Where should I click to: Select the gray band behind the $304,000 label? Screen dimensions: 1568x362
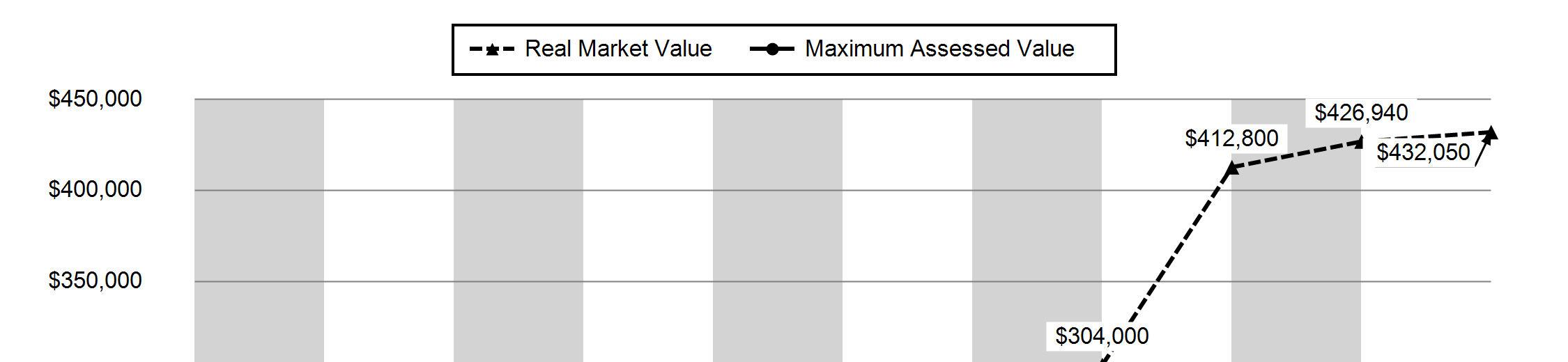click(x=1037, y=230)
